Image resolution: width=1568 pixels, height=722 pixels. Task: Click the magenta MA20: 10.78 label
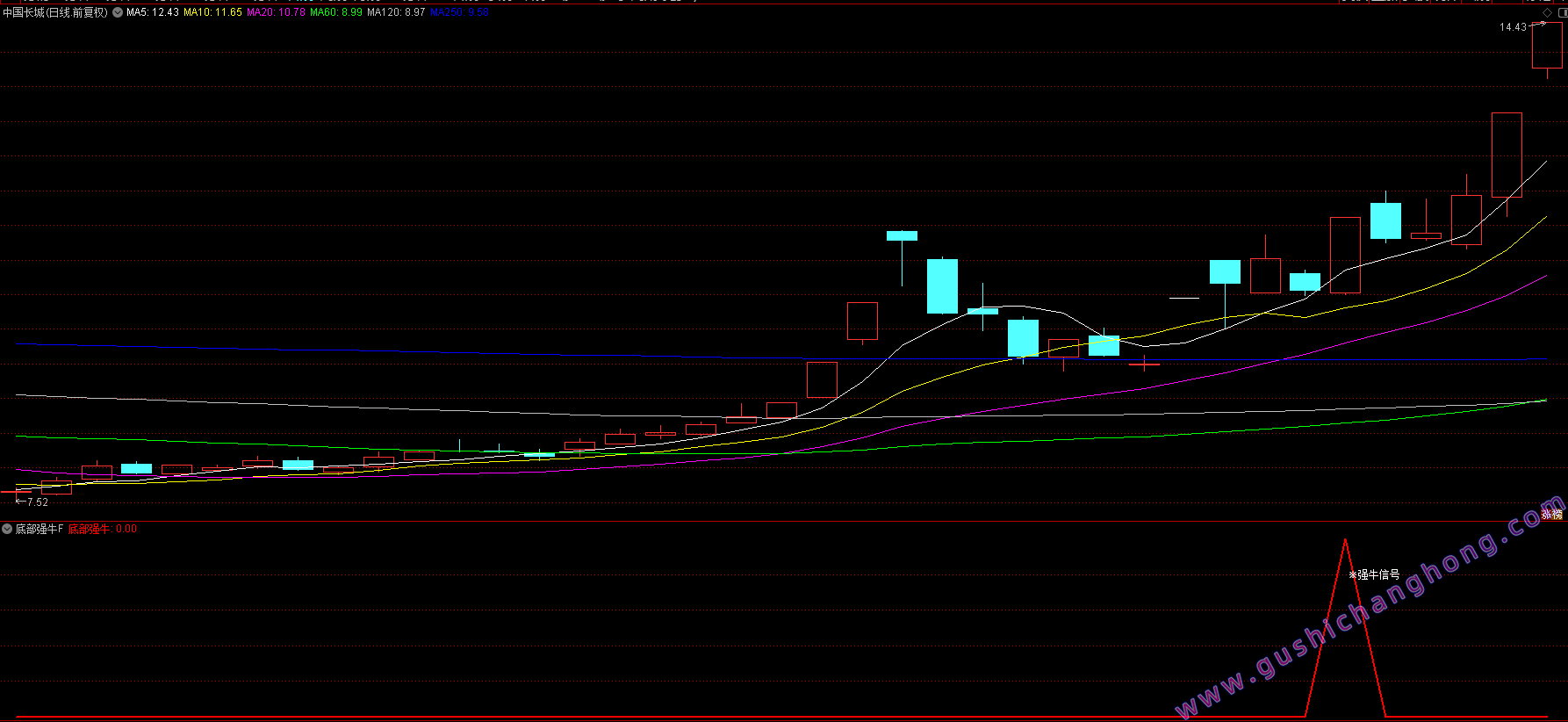(277, 12)
